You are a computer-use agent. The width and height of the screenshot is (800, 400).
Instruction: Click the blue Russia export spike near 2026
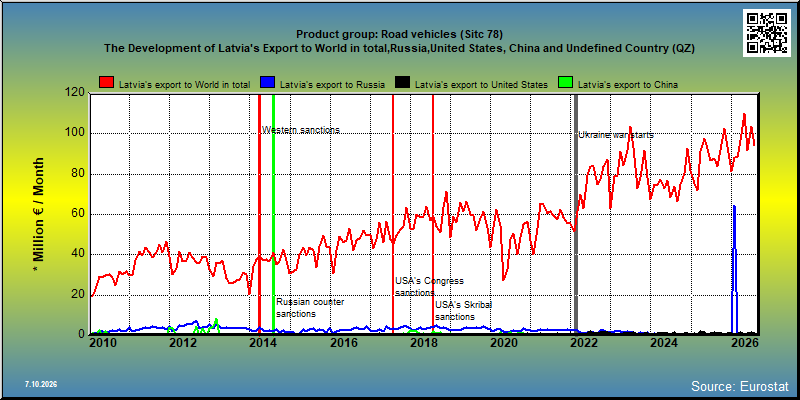click(x=734, y=269)
